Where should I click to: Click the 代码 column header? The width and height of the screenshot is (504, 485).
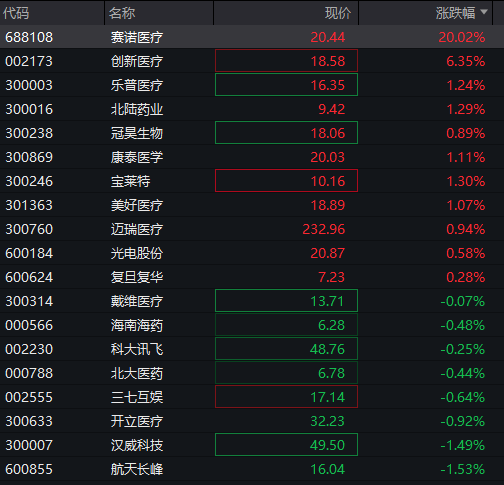[x=16, y=13]
